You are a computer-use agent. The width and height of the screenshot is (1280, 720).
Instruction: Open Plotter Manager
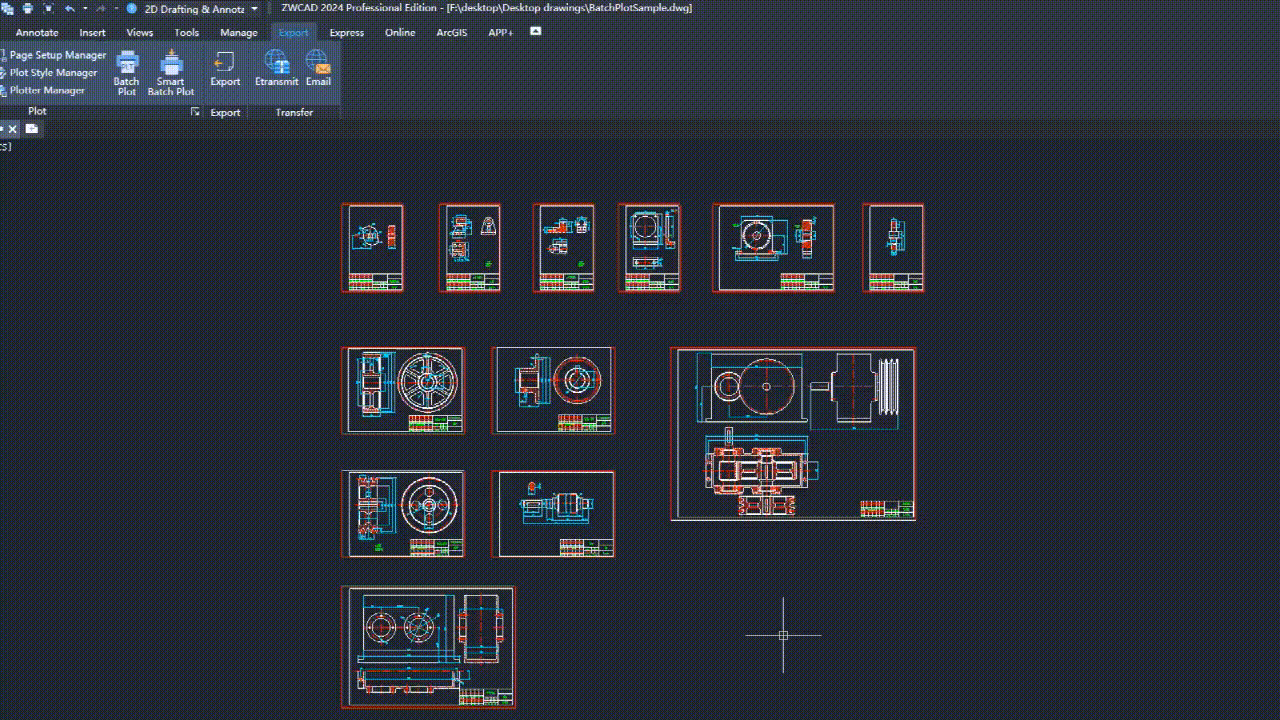click(47, 91)
